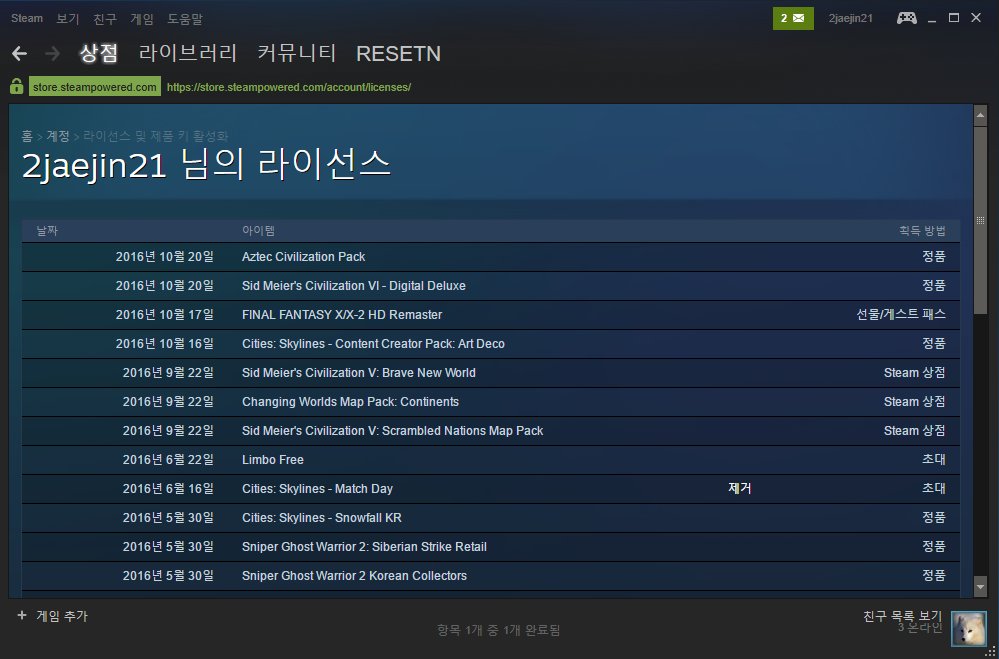
Task: Open the friend avatar thumbnail
Action: [x=968, y=628]
